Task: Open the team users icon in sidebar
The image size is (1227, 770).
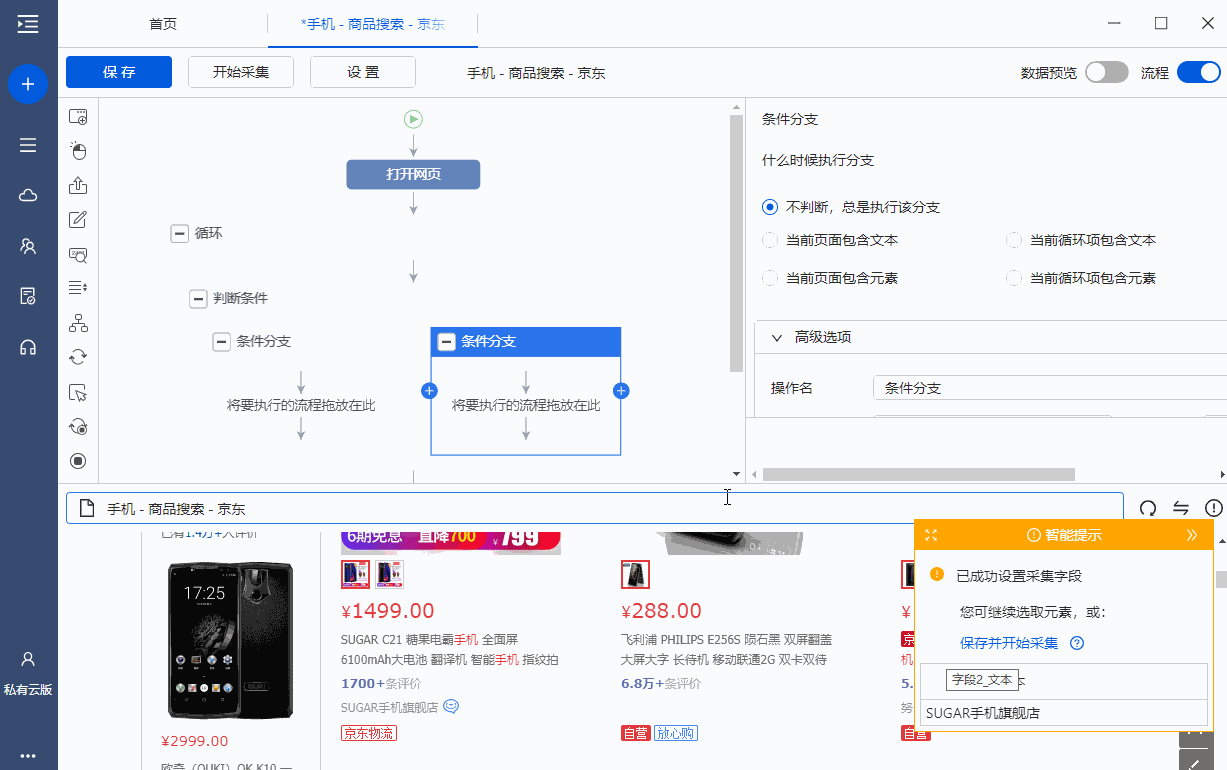Action: (28, 246)
